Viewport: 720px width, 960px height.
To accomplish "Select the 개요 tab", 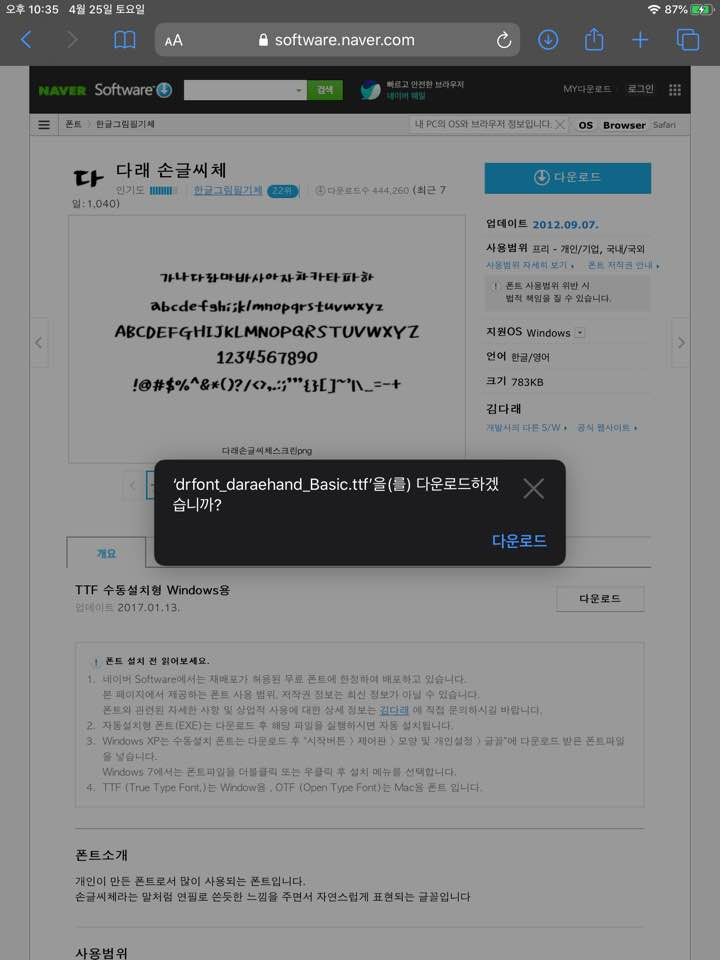I will click(x=106, y=553).
